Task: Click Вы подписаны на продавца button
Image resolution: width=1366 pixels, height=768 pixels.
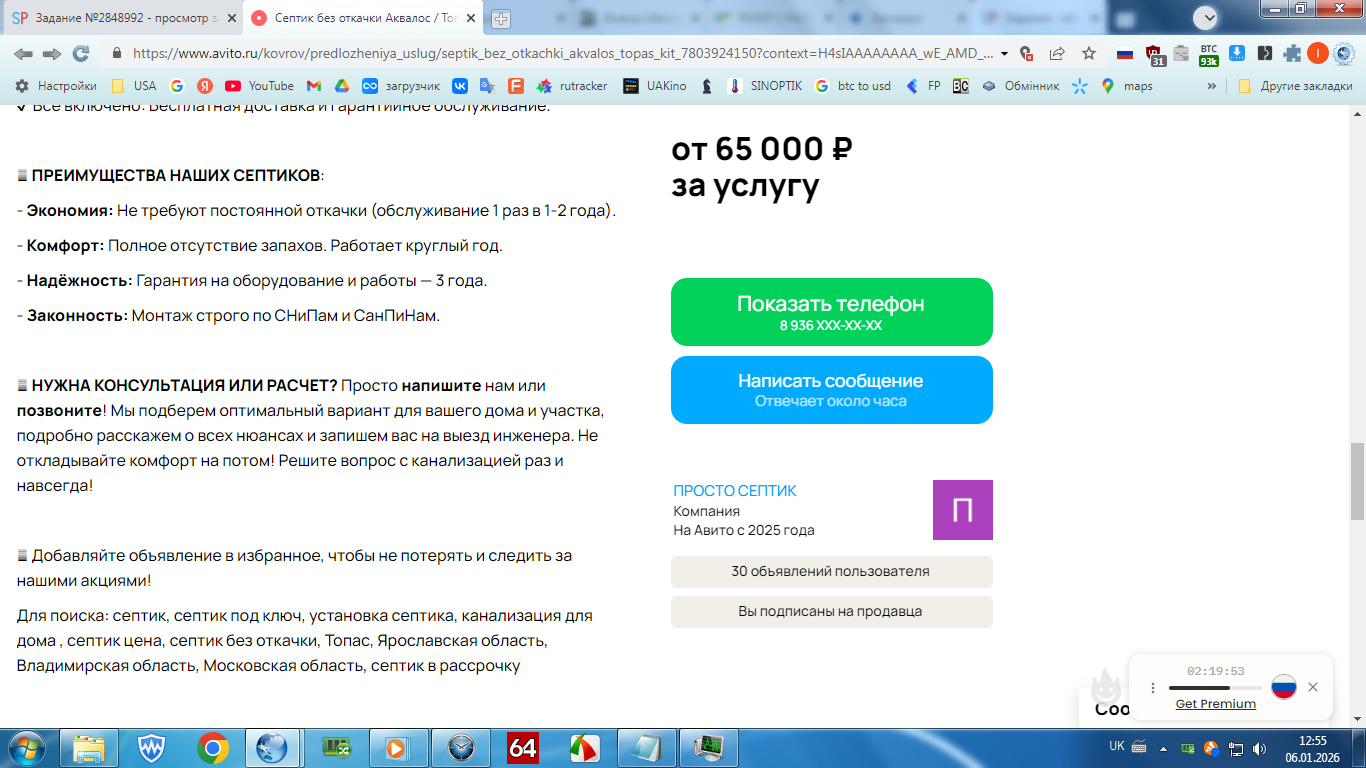Action: pos(832,612)
